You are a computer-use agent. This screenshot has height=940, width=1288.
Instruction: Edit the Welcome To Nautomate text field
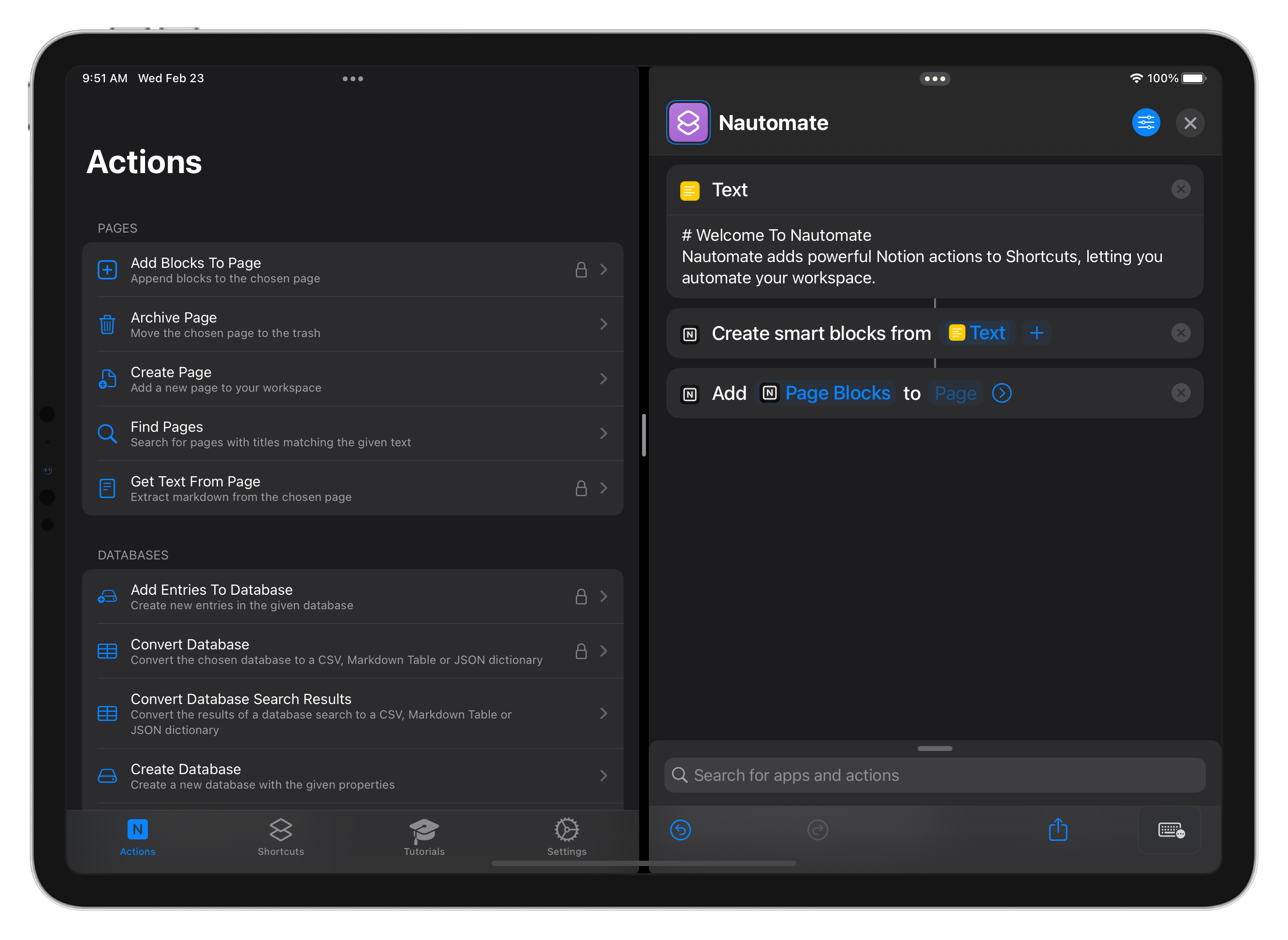935,257
